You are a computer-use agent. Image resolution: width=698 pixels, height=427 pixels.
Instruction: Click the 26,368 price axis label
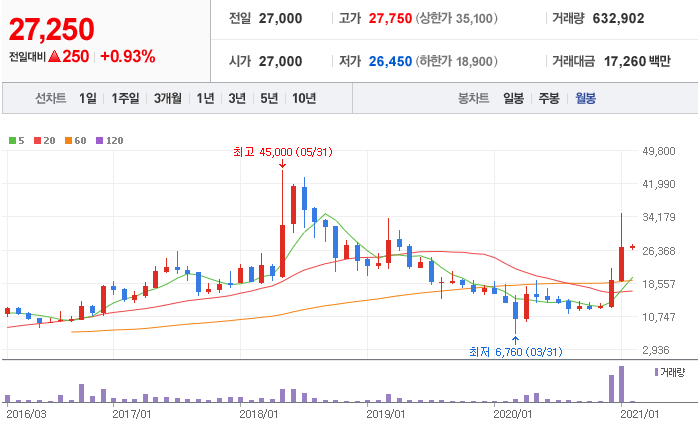pos(659,251)
